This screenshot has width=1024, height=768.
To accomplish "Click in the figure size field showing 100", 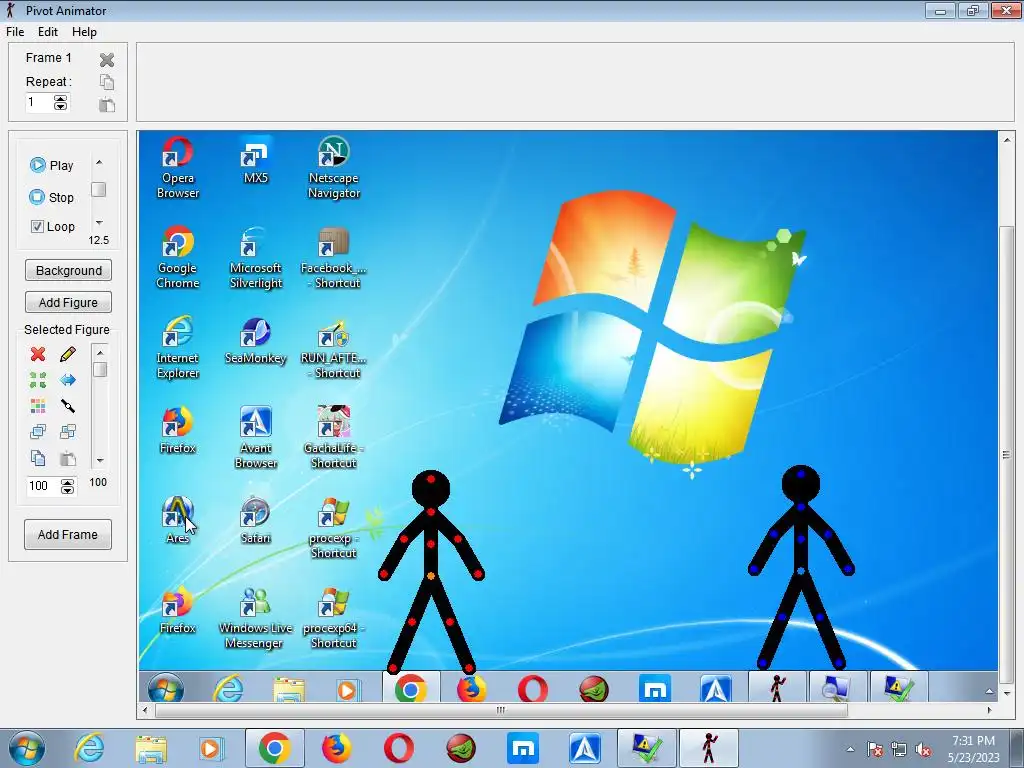I will (x=43, y=486).
